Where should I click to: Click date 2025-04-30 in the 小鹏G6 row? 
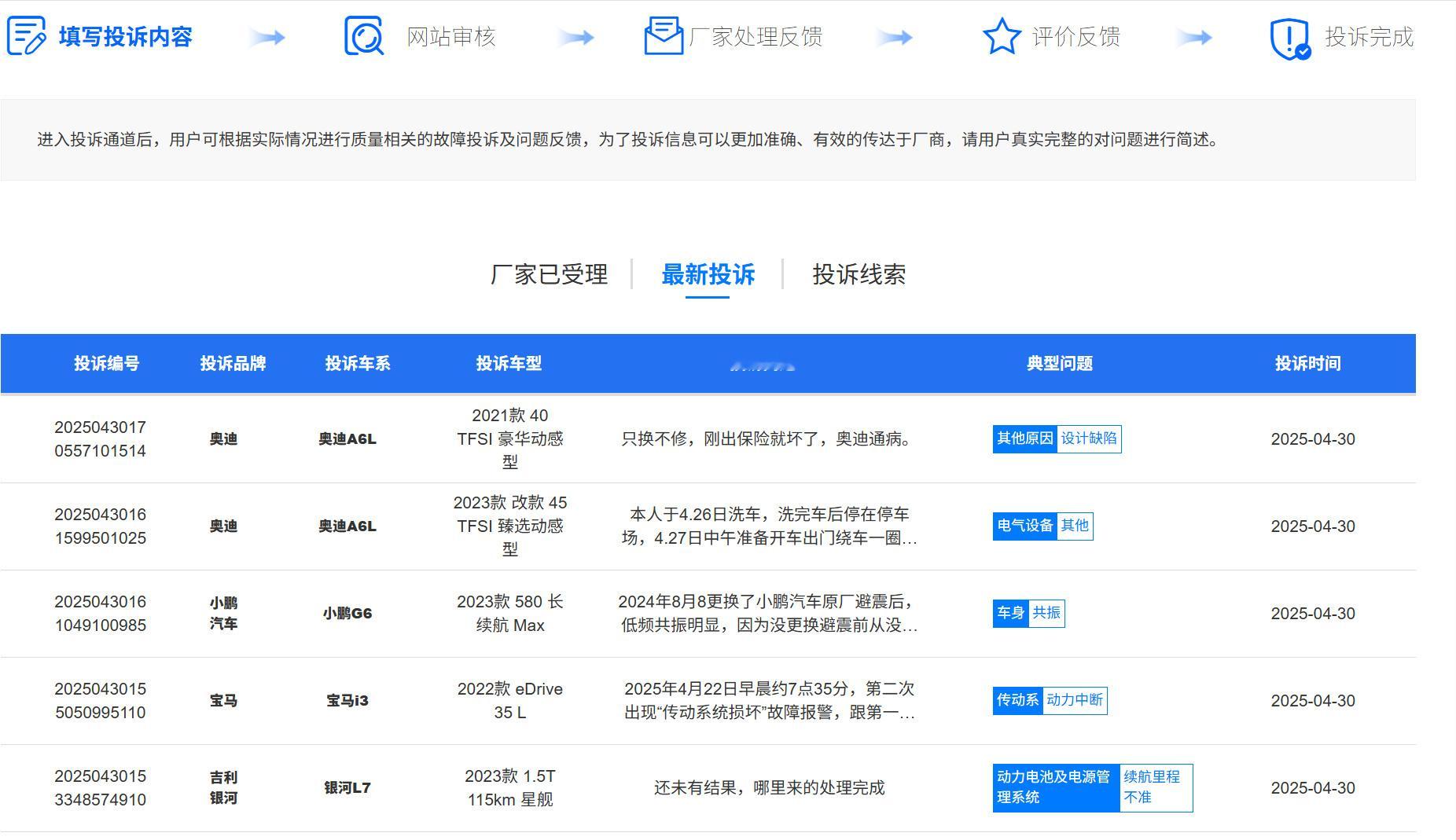click(1313, 614)
